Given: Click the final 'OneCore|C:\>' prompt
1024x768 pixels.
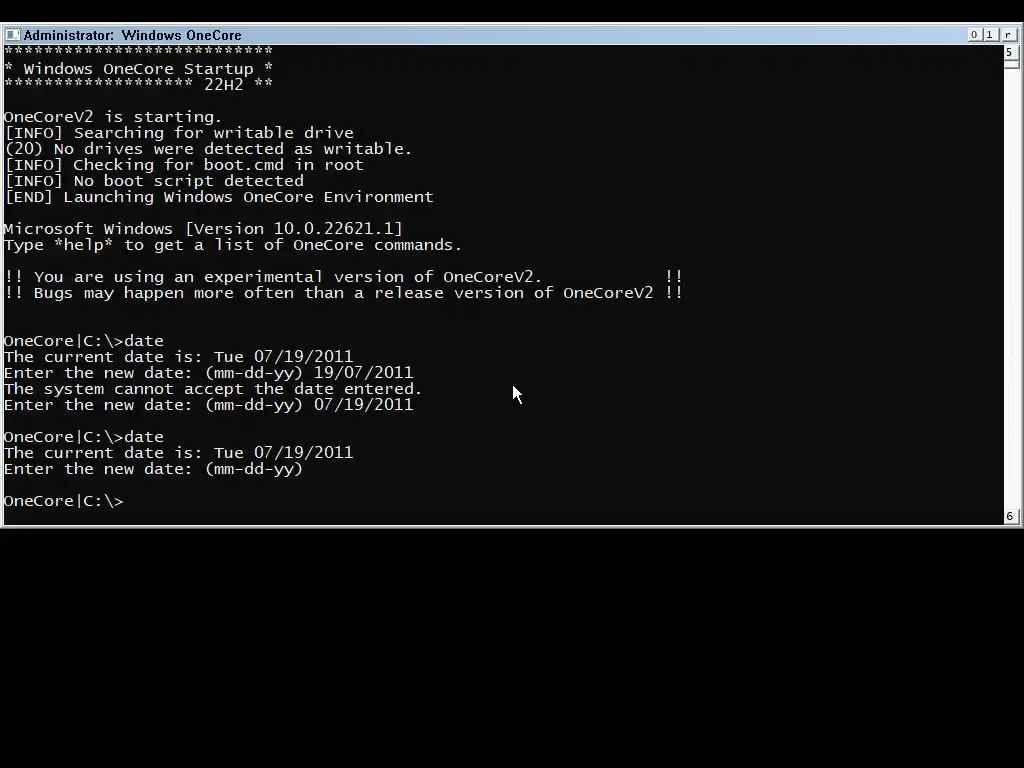Looking at the screenshot, I should point(63,501).
